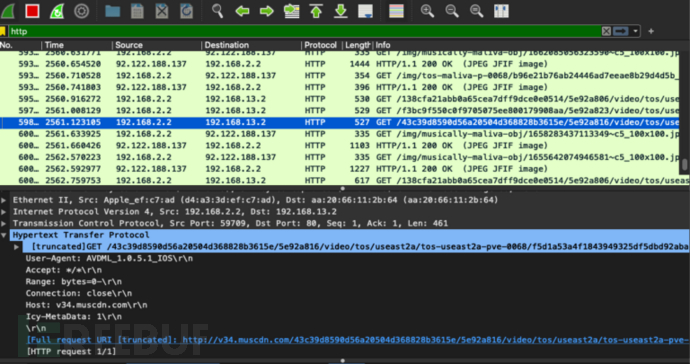Jump to the first packet with the up arrow
690x364 pixels.
(316, 11)
